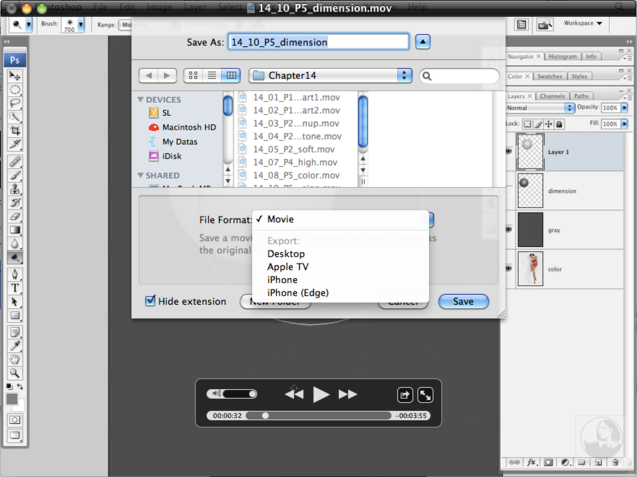This screenshot has height=477, width=637.
Task: Enter full screen from player controls
Action: click(425, 395)
